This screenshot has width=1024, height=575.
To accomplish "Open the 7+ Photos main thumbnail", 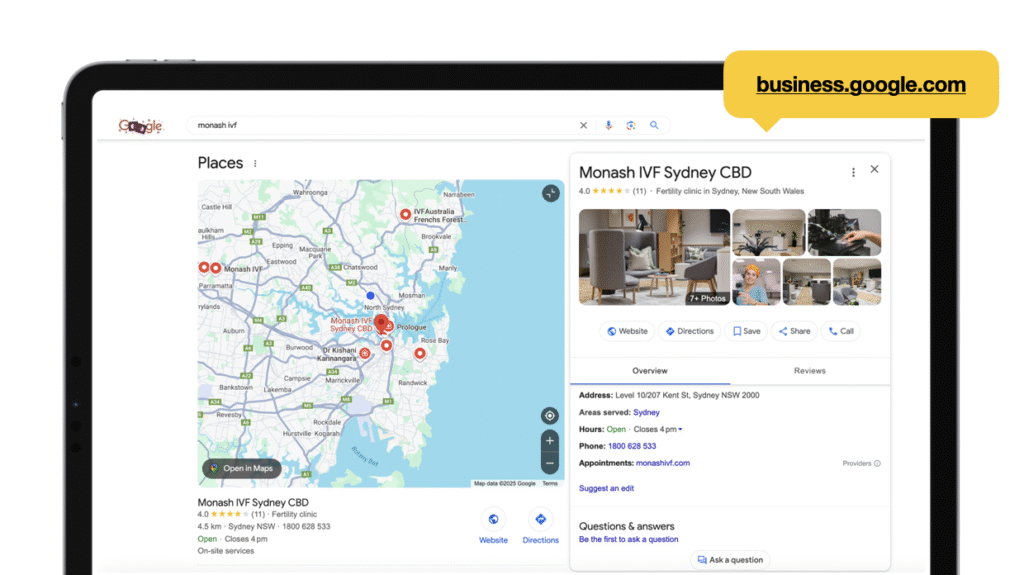I will (653, 257).
